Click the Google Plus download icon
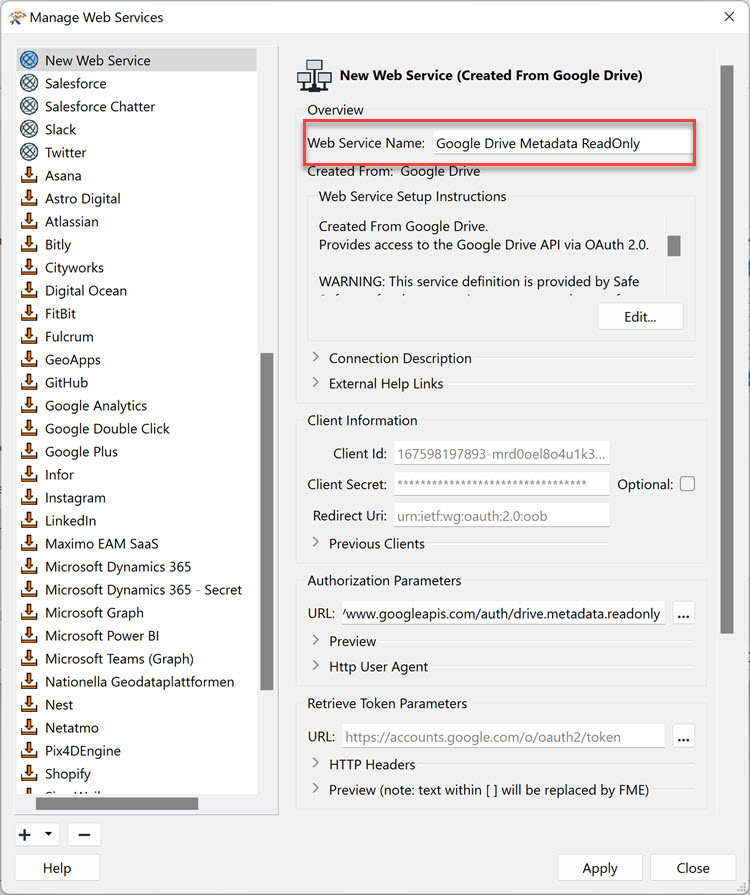 pyautogui.click(x=29, y=451)
